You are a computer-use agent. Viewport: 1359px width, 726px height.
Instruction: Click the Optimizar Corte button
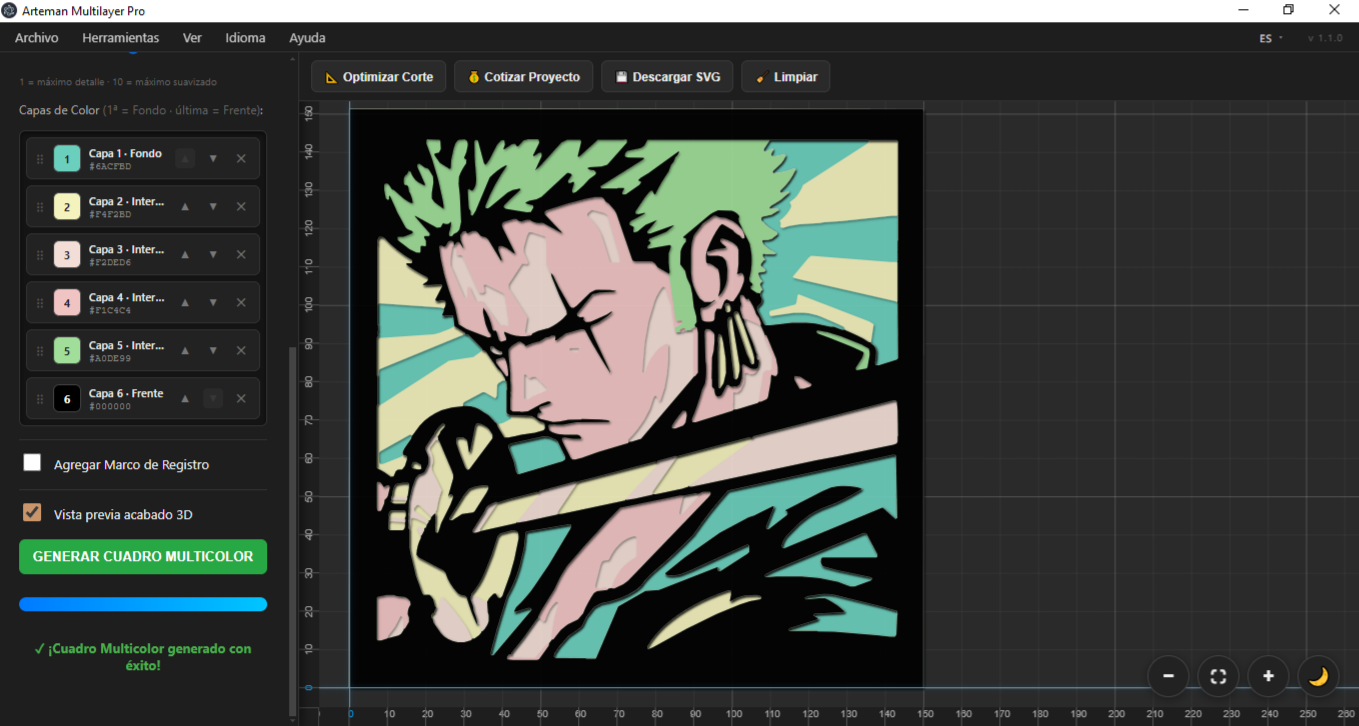(x=379, y=77)
